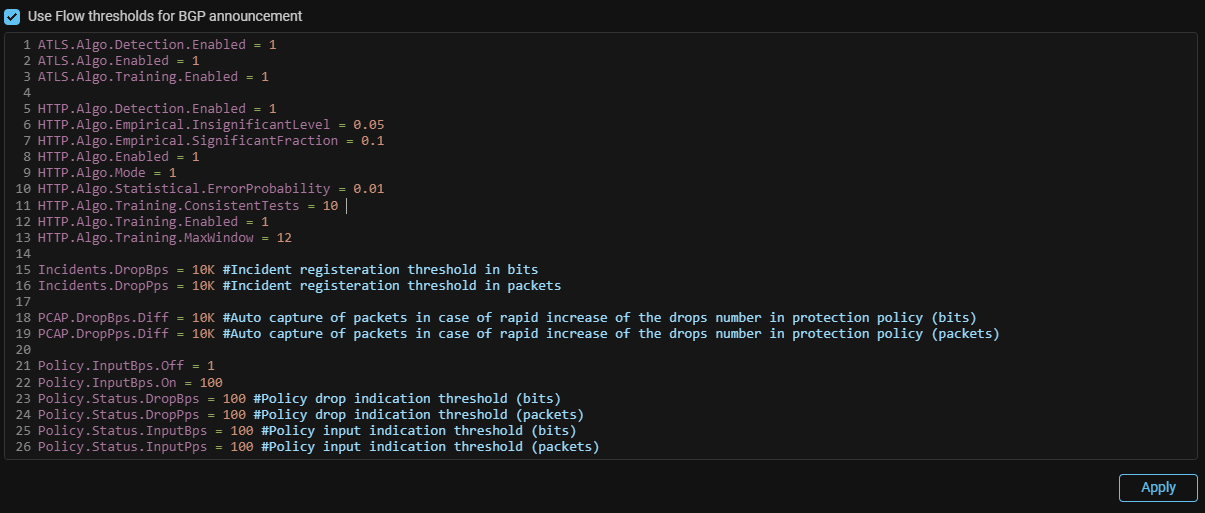Place cursor on Policy.InputBps.Off line

tap(118, 366)
